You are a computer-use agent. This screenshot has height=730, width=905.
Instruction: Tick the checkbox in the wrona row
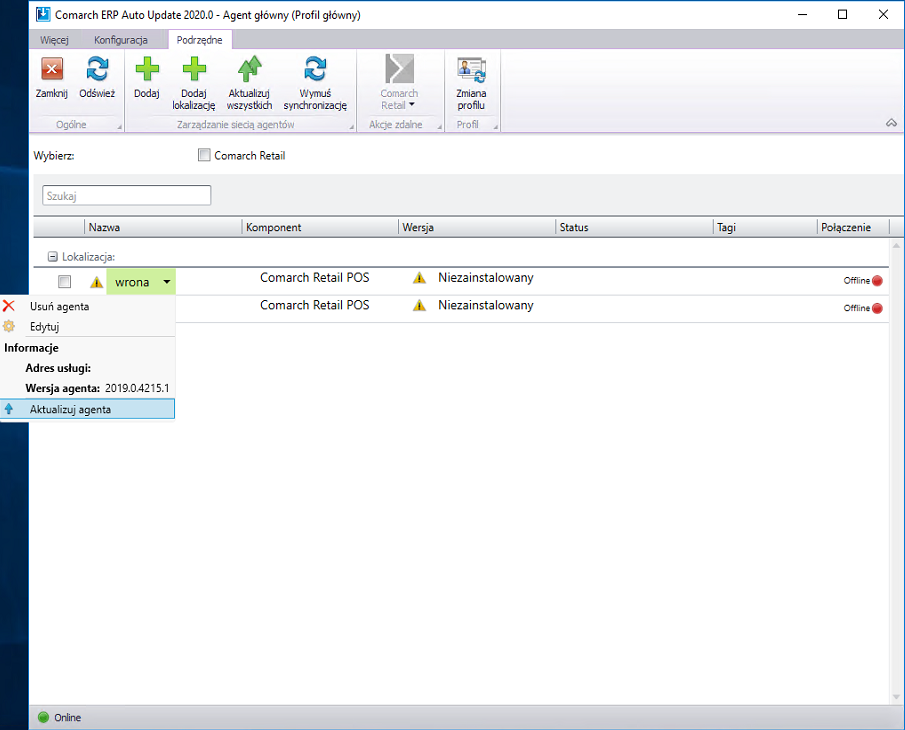[x=65, y=282]
